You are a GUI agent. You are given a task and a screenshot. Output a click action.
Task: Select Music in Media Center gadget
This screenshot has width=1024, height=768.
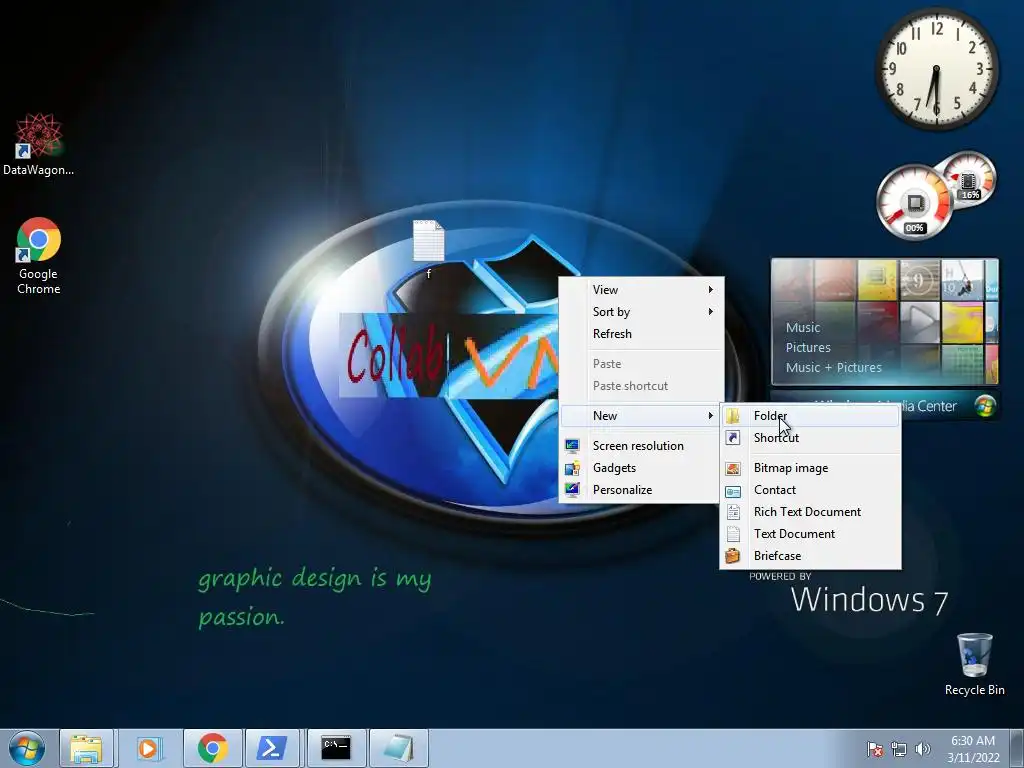(x=803, y=327)
